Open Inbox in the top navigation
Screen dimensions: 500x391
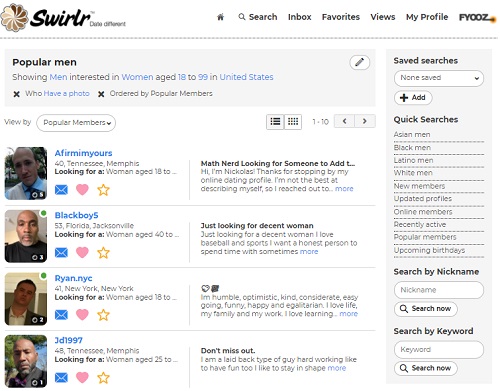(x=300, y=17)
